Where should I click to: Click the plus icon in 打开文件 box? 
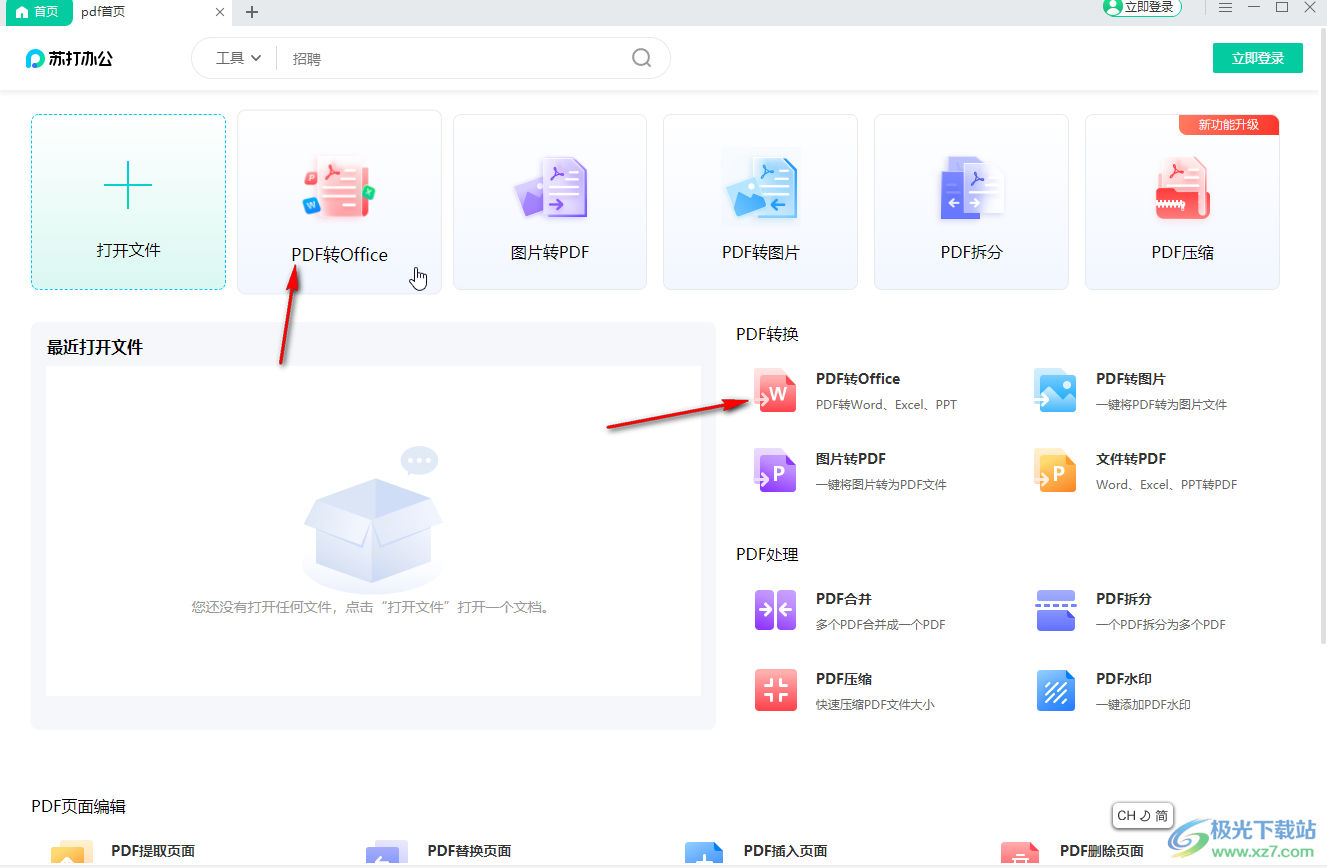point(128,185)
